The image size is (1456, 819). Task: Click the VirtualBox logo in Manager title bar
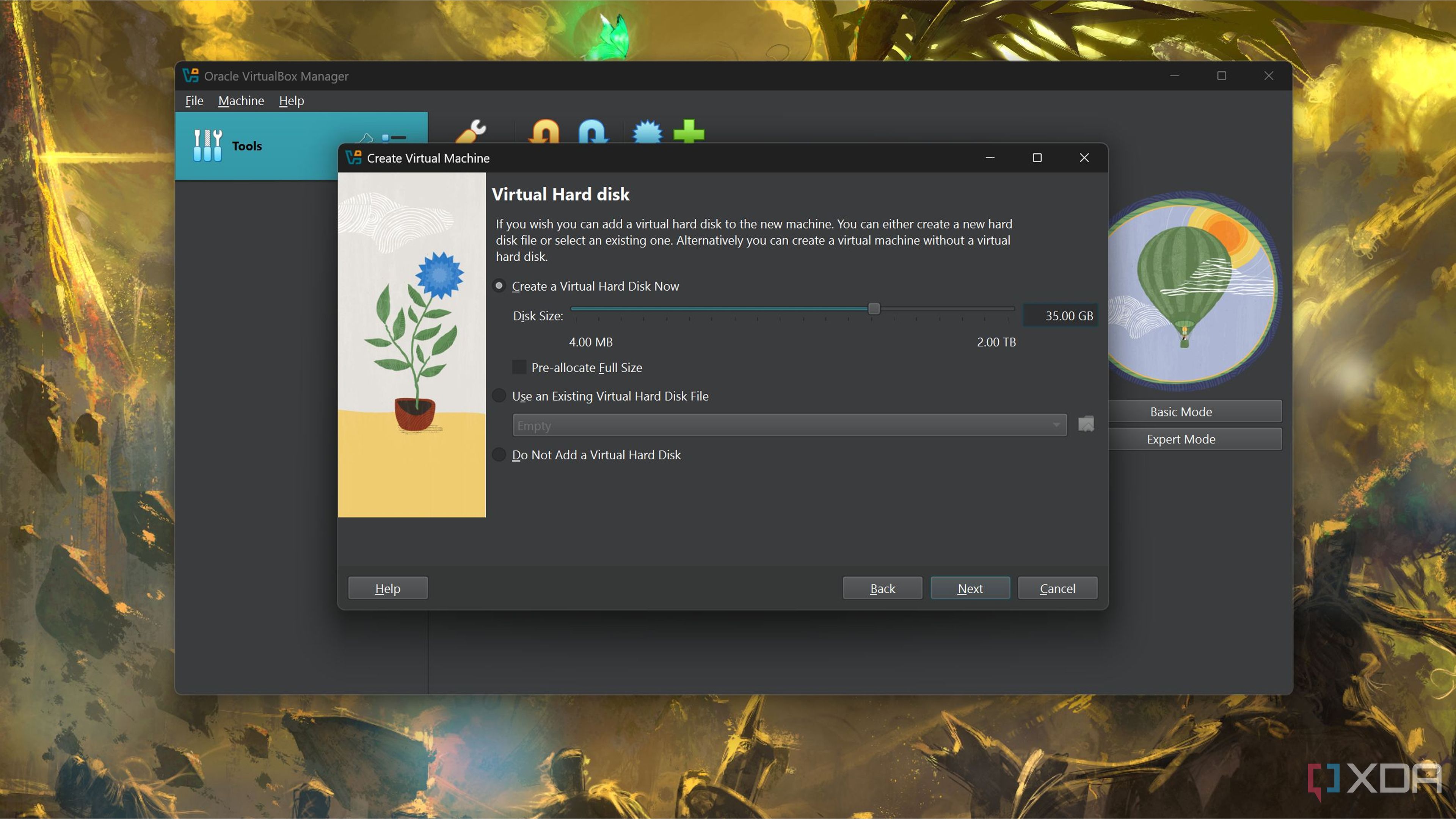(191, 76)
